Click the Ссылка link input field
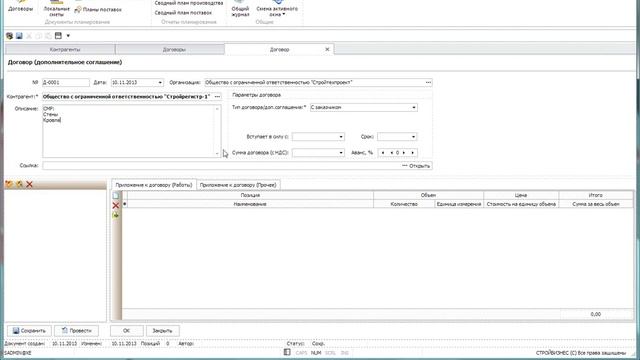This screenshot has width=640, height=360. click(x=221, y=166)
